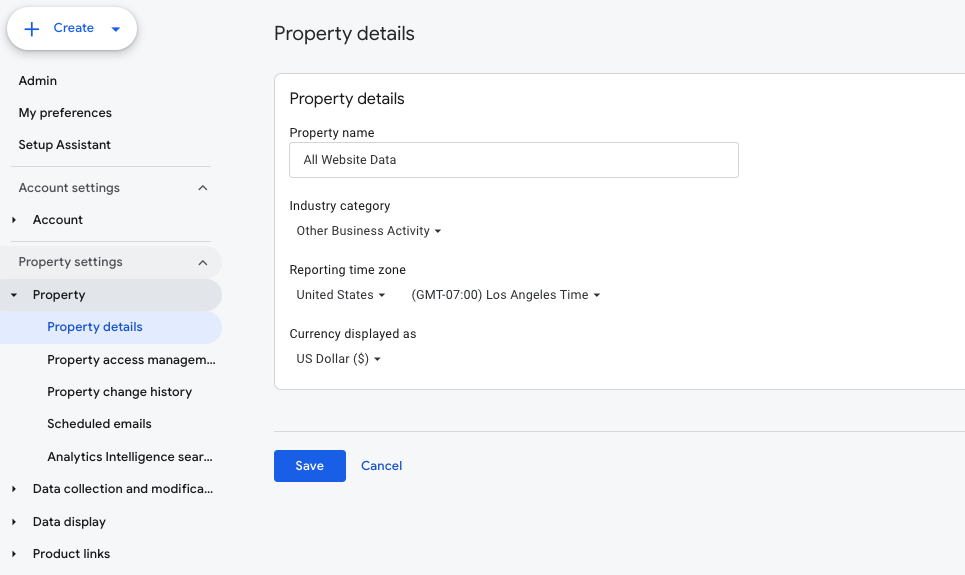Image resolution: width=965 pixels, height=575 pixels.
Task: Go to Scheduled emails
Action: [99, 424]
